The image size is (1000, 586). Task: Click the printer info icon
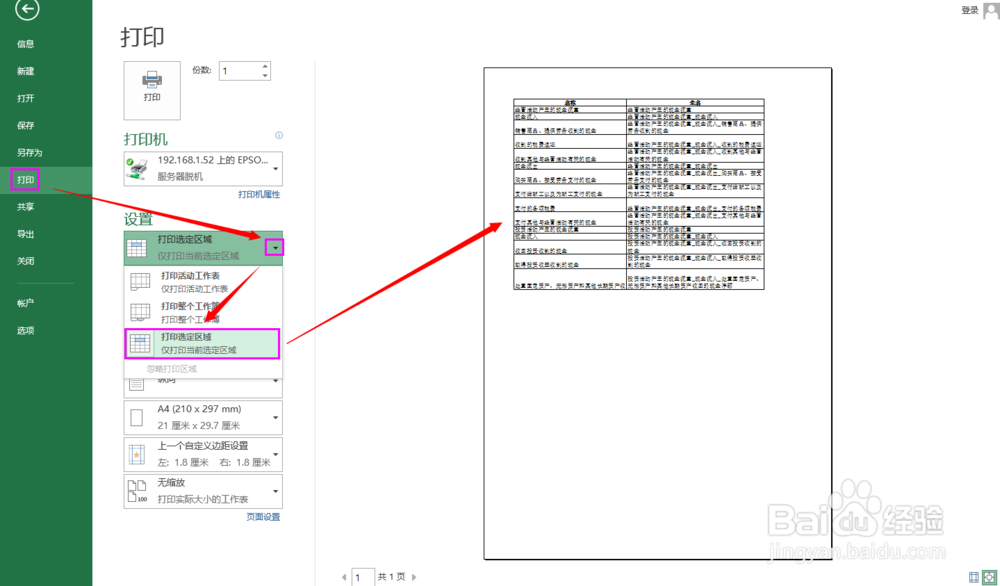tap(279, 135)
